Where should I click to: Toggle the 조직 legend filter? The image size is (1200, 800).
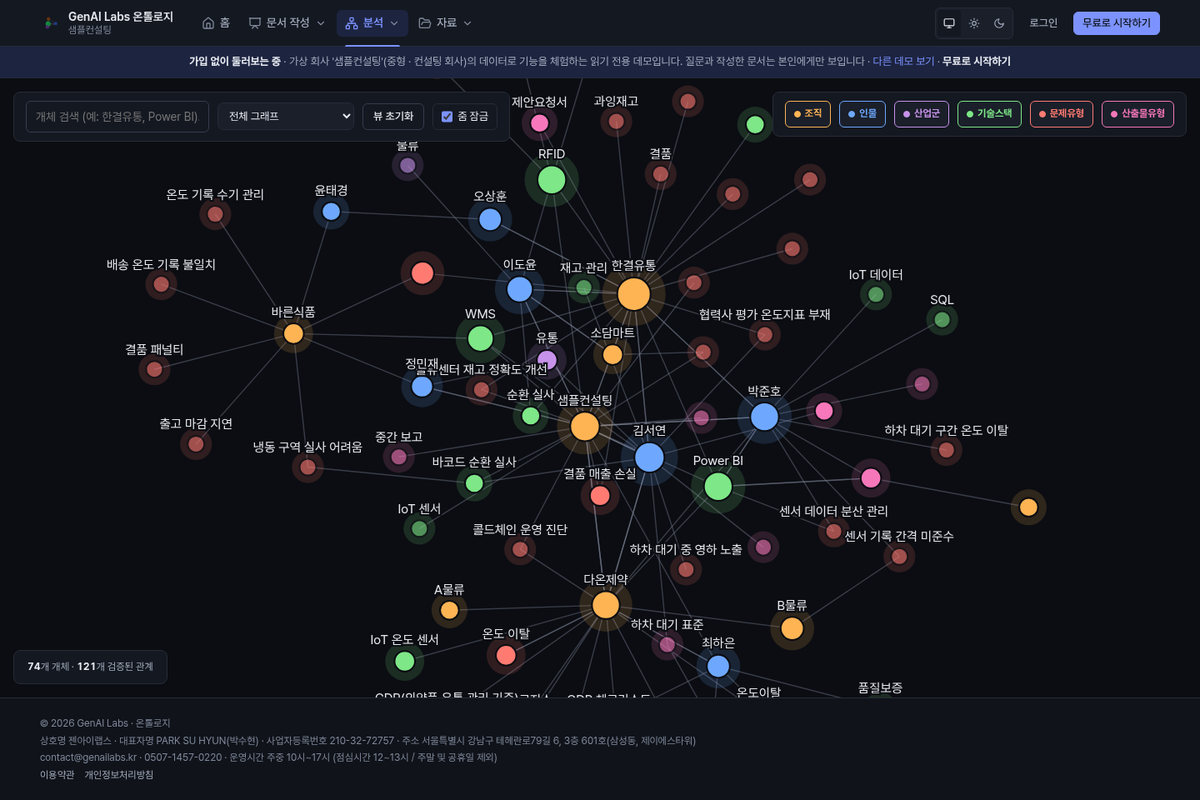click(x=808, y=114)
